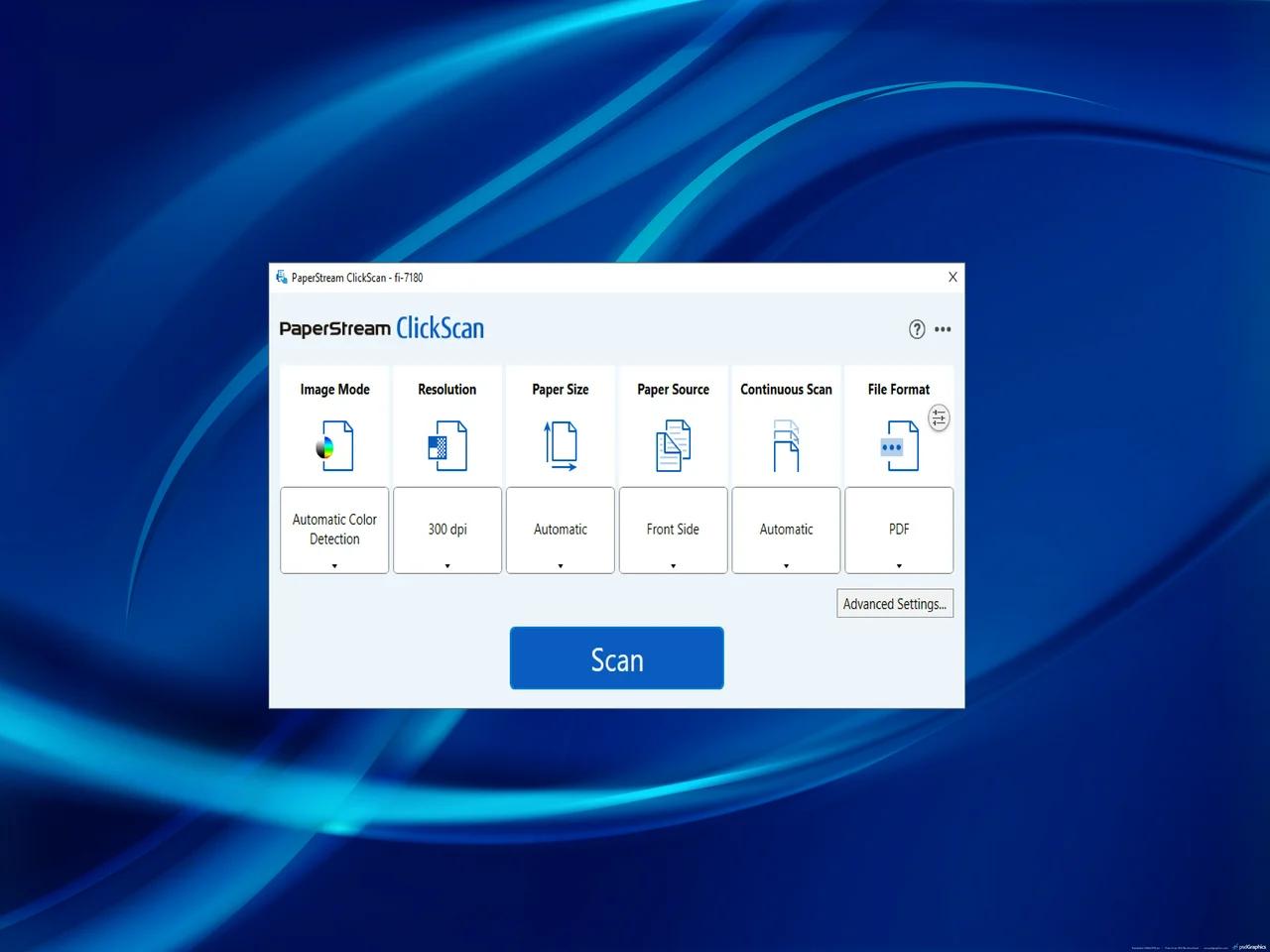This screenshot has height=952, width=1270.
Task: Click the Resolution heading
Action: coord(447,390)
